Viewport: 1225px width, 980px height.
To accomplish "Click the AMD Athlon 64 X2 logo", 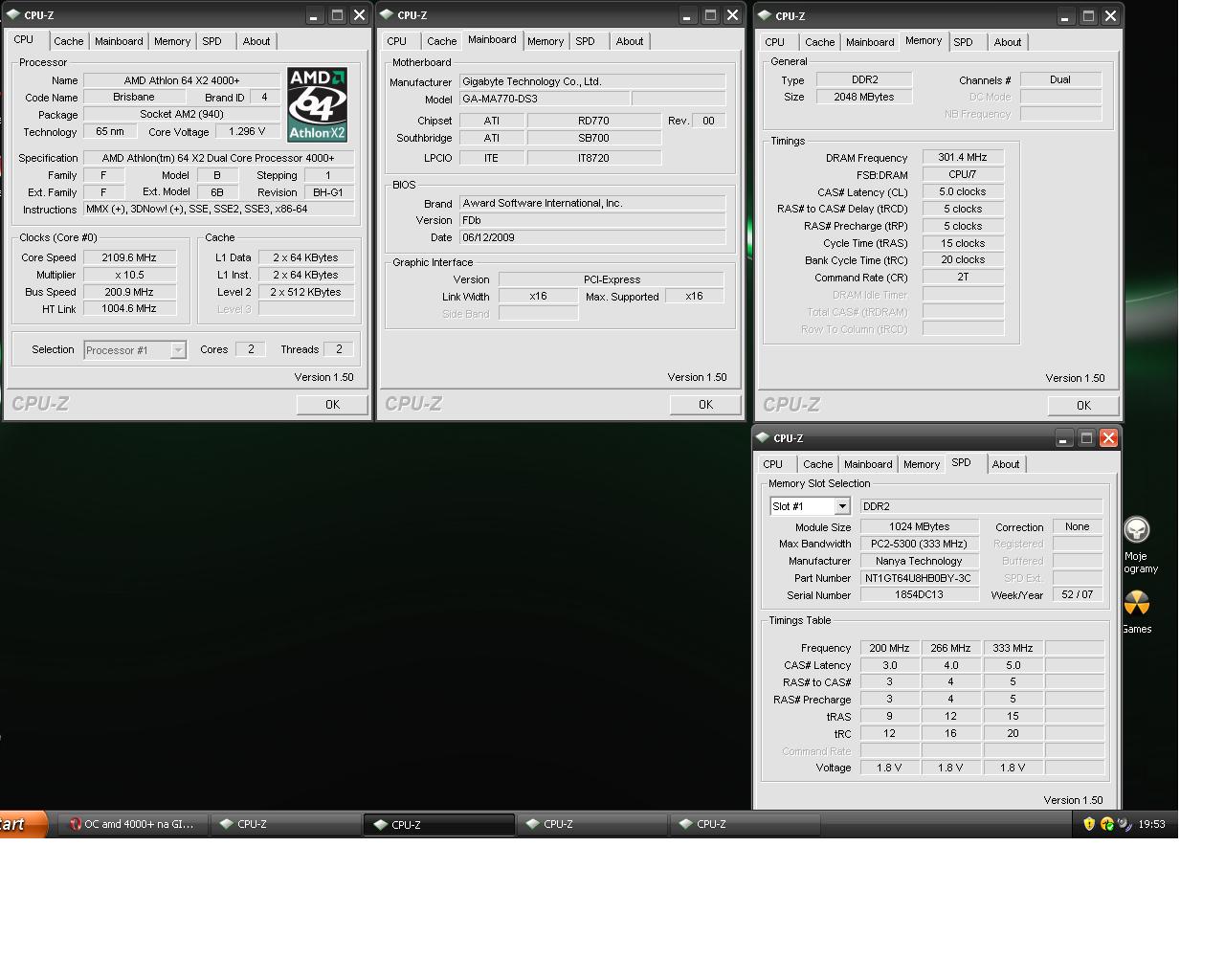I will pos(317,104).
